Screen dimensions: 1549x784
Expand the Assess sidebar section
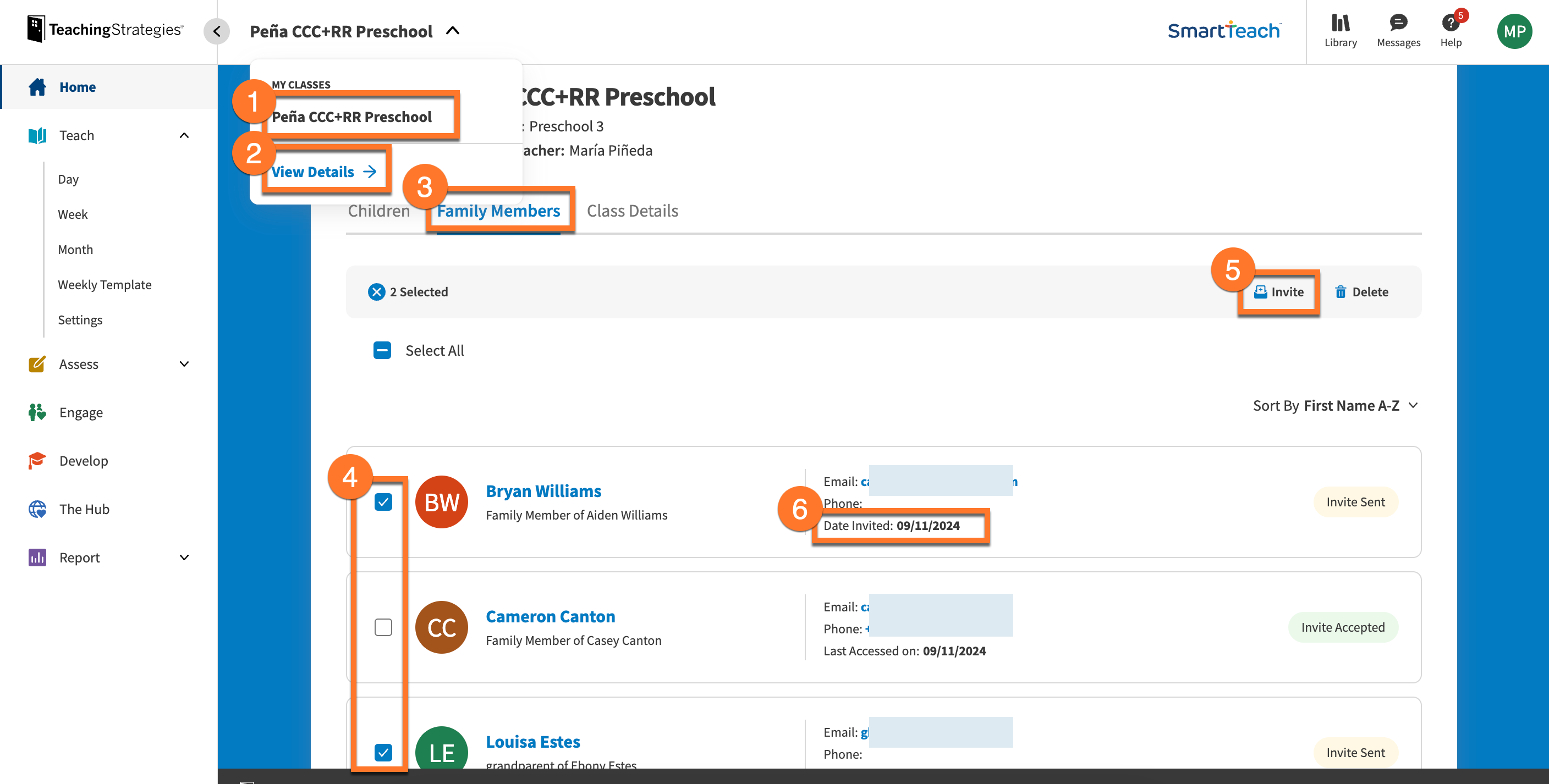(x=185, y=364)
